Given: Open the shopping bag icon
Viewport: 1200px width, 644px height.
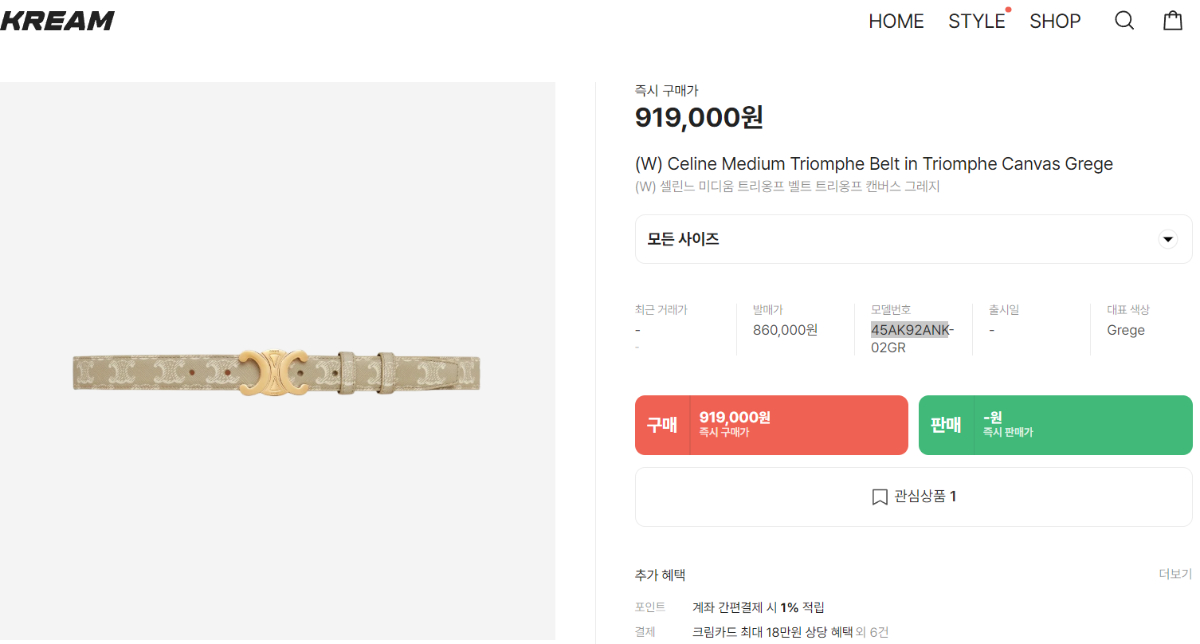Looking at the screenshot, I should click(x=1173, y=21).
